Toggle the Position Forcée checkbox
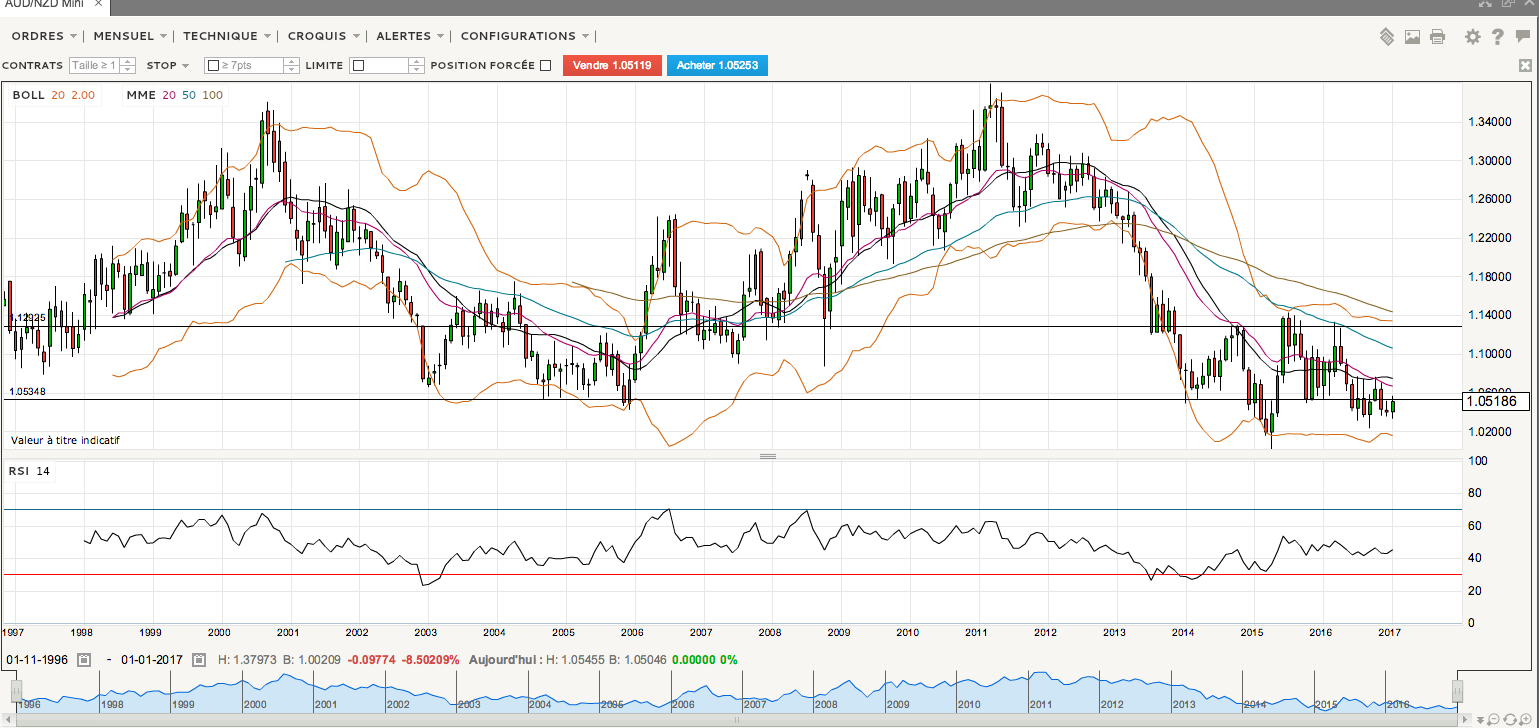This screenshot has height=728, width=1539. pos(545,66)
